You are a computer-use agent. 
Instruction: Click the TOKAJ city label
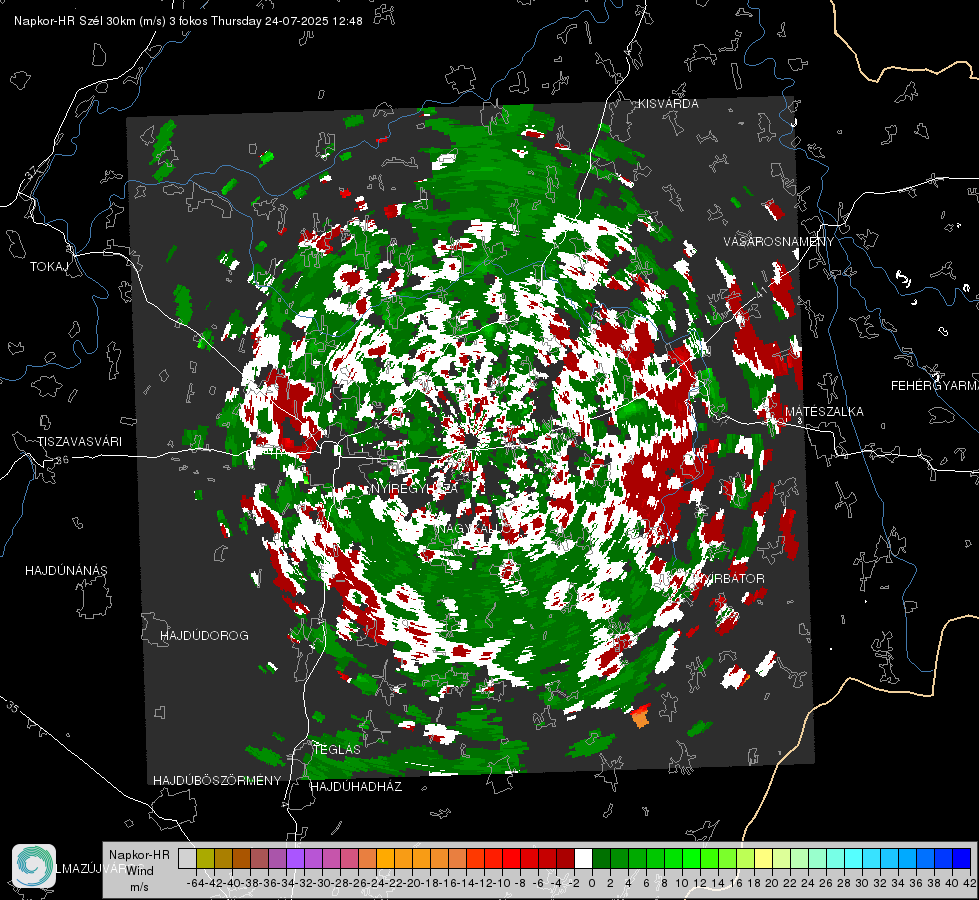49,267
